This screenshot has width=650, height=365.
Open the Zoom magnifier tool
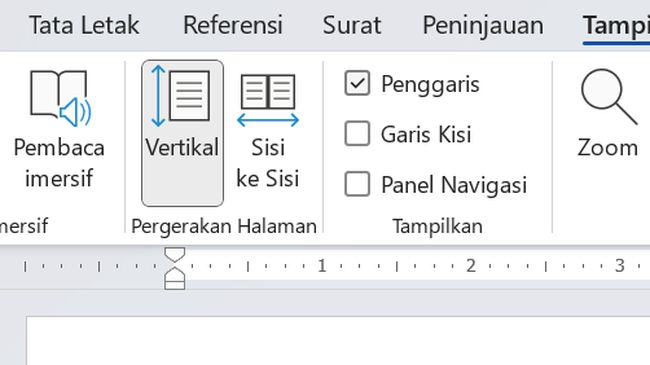tap(608, 97)
